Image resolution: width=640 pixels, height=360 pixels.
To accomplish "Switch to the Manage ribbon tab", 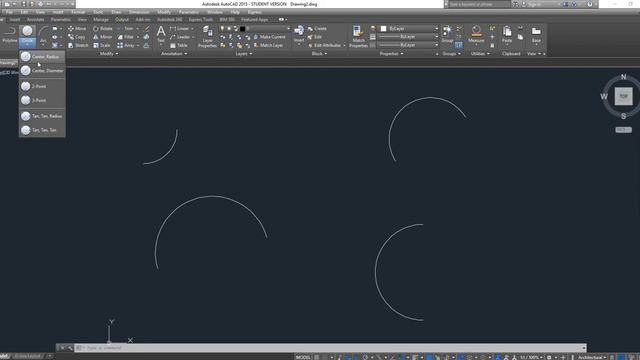I will tap(101, 19).
